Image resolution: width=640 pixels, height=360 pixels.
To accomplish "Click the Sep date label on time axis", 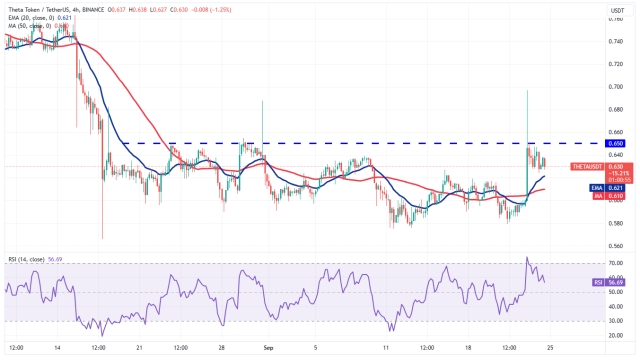I will tap(268, 348).
